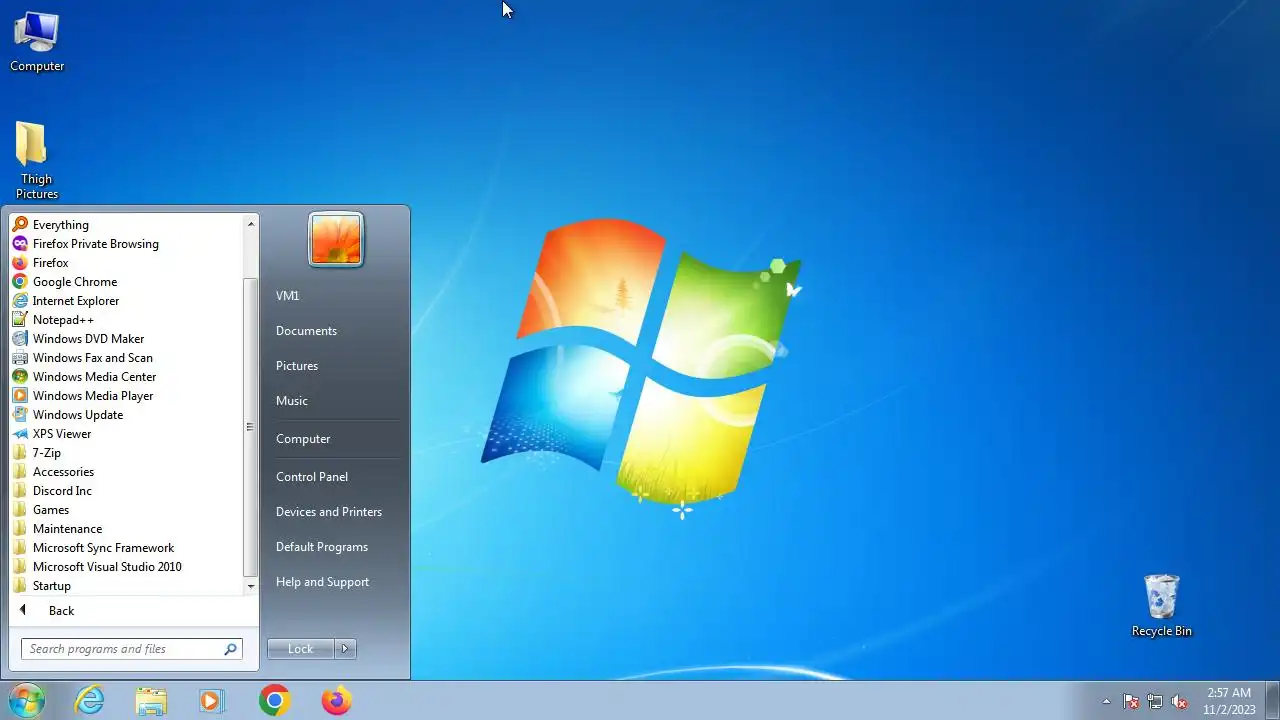Open the Everything search program icon
Screen dimensions: 1280x720
coord(20,225)
